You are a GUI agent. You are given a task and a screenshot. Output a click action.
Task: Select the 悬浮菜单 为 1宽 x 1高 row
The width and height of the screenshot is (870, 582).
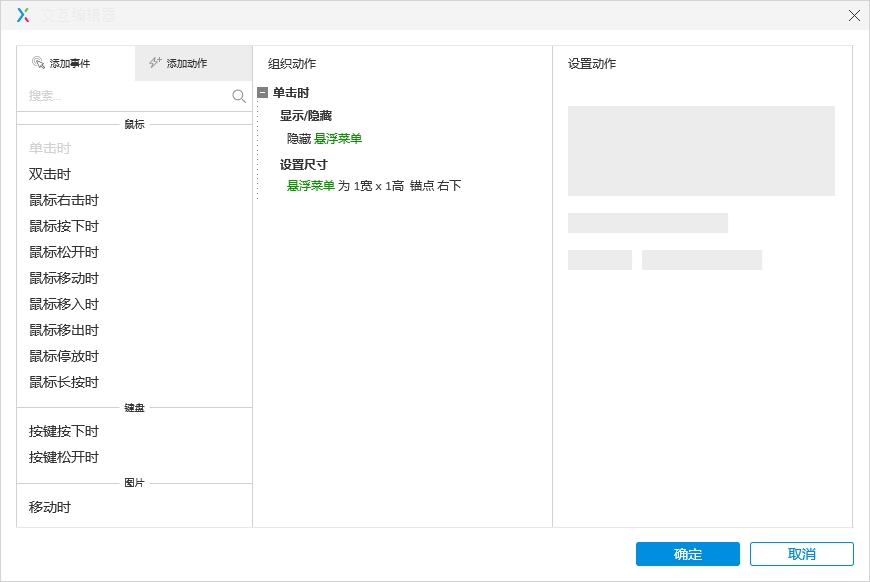(x=374, y=186)
